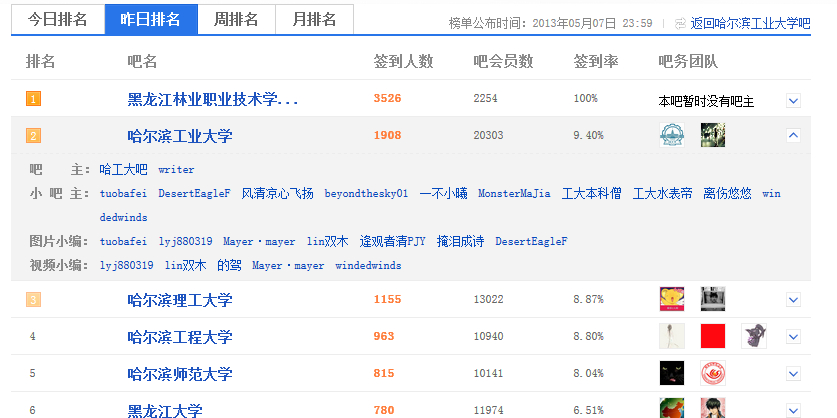Image resolution: width=837 pixels, height=418 pixels.
Task: Click the 签到率 column header
Action: 596,62
